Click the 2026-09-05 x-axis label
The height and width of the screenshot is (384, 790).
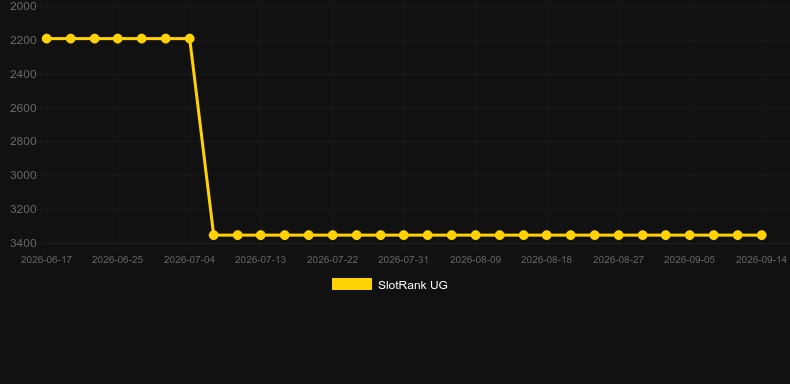point(690,260)
